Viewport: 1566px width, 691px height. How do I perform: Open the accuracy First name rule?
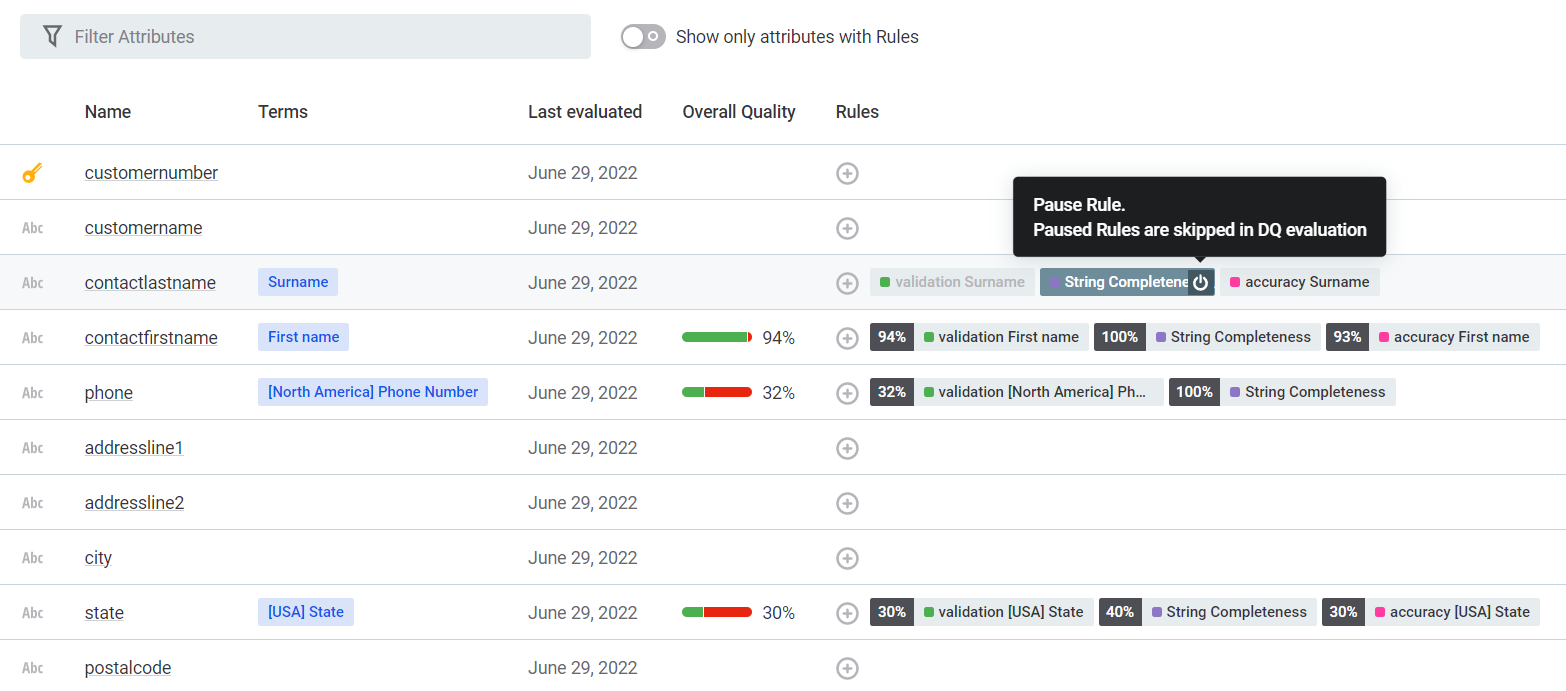pyautogui.click(x=1460, y=337)
